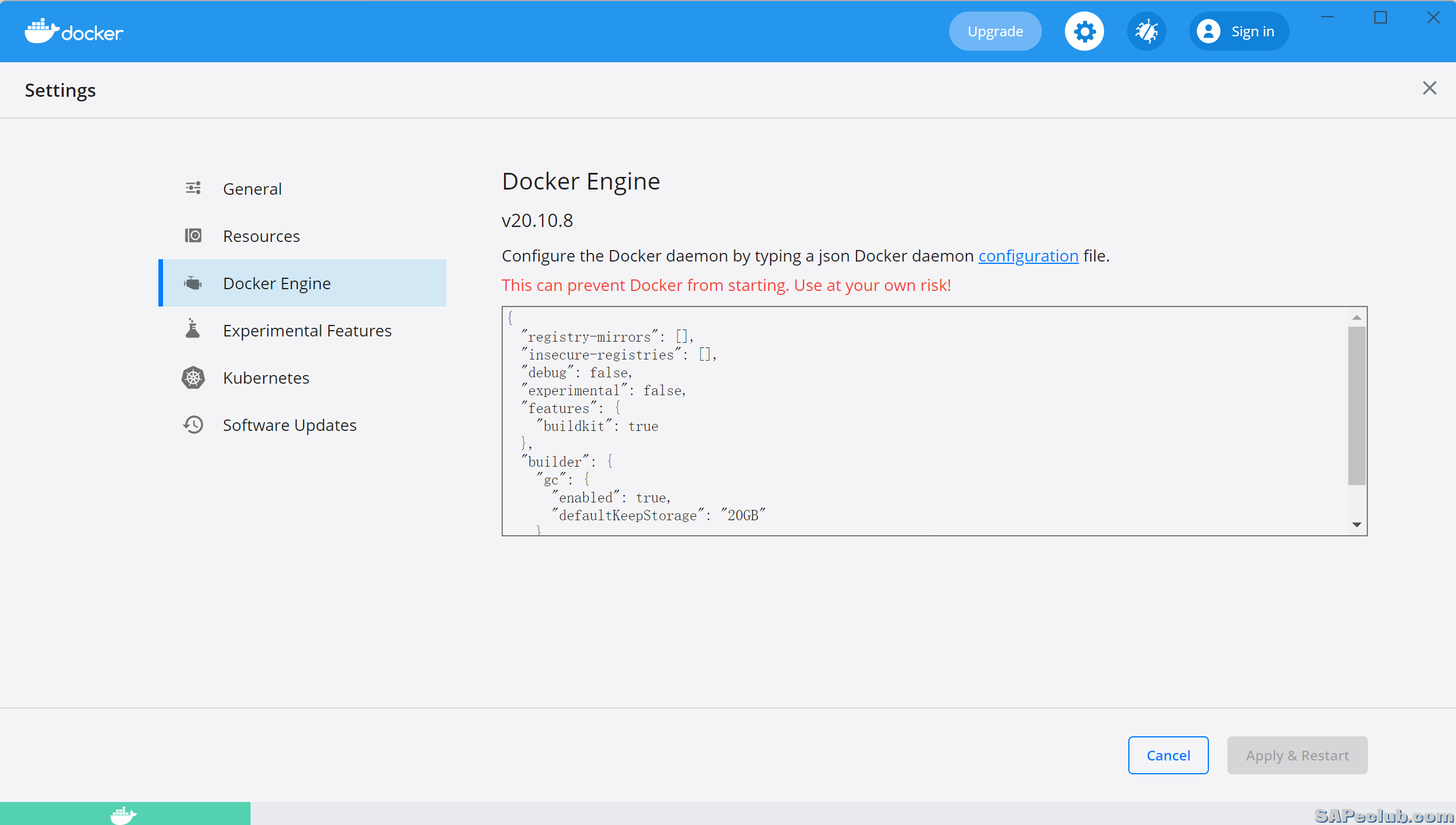Screen dimensions: 1456x825
Task: Click the General sliders icon
Action: 193,188
